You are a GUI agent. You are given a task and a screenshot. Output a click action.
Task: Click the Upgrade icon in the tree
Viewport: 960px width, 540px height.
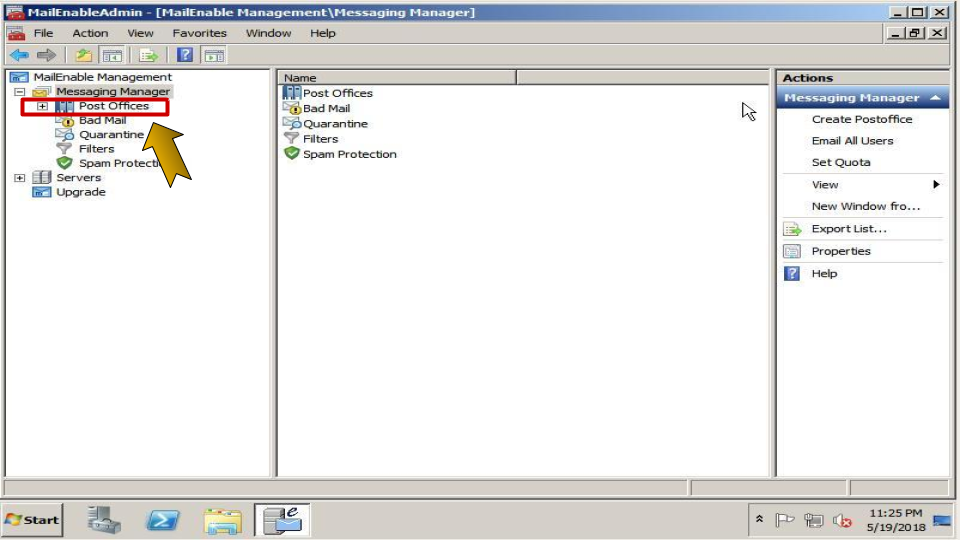coord(42,192)
